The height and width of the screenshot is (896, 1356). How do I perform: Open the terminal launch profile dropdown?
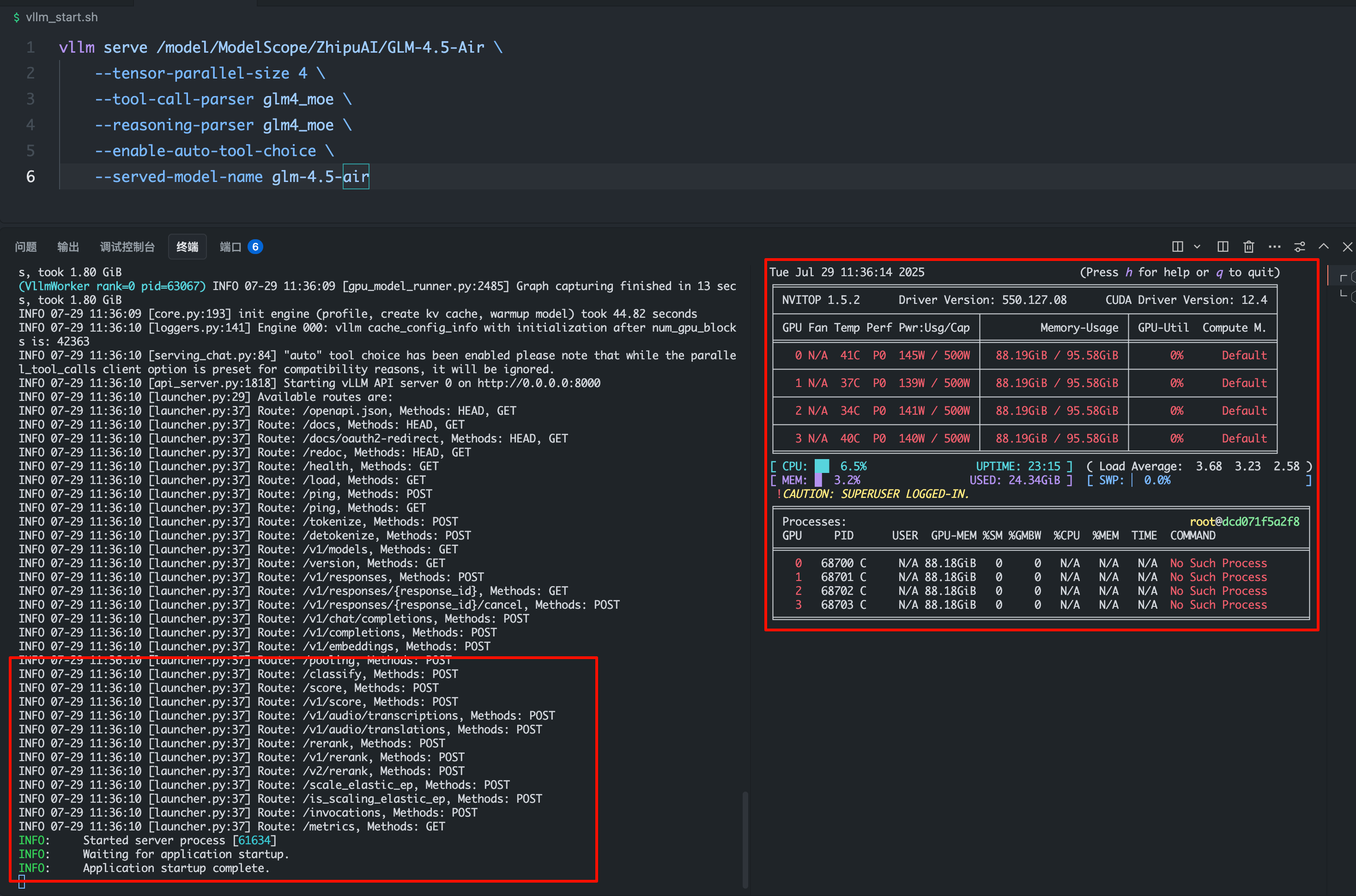(1197, 247)
